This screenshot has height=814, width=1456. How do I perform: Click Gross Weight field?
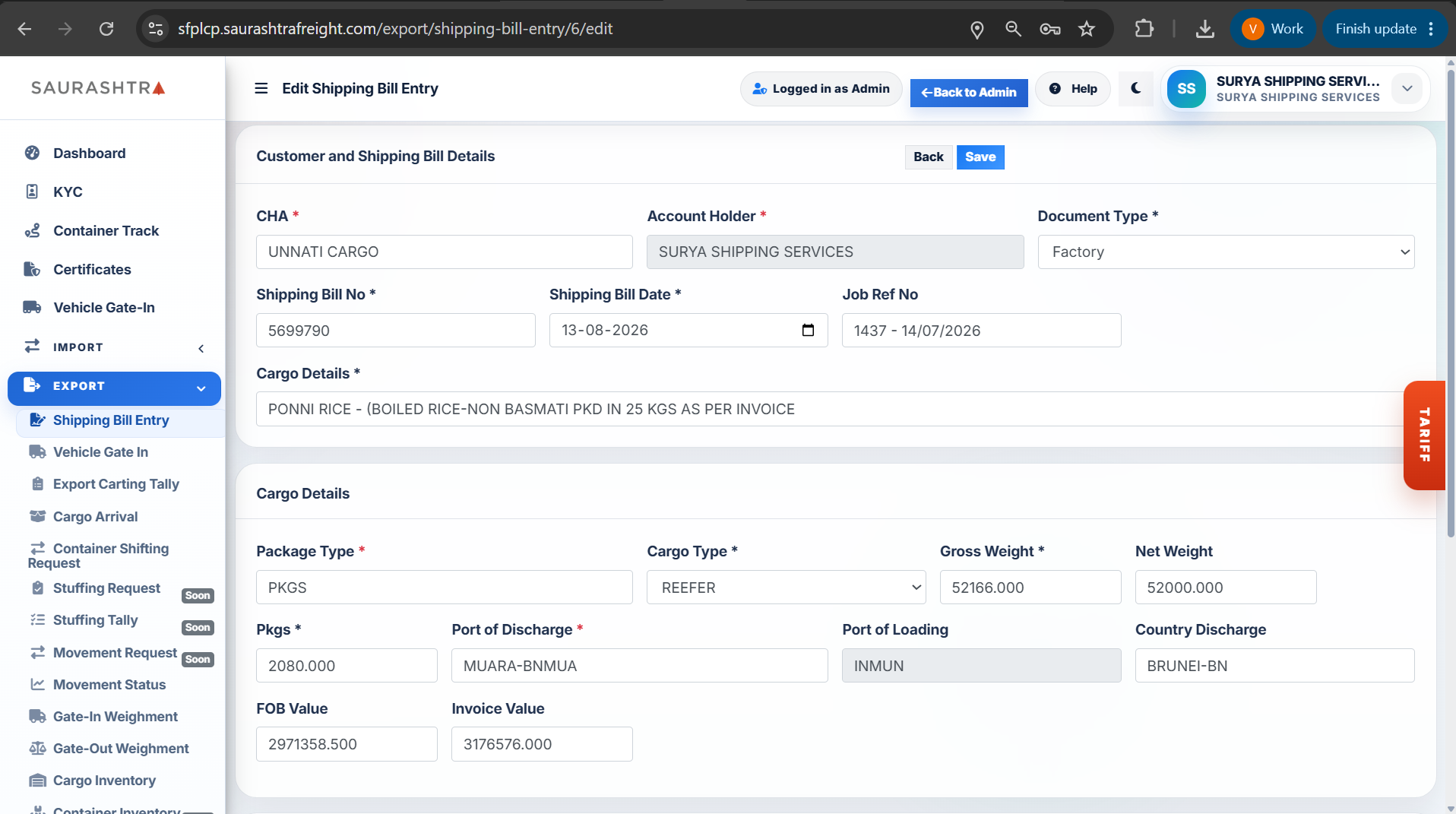click(1030, 588)
